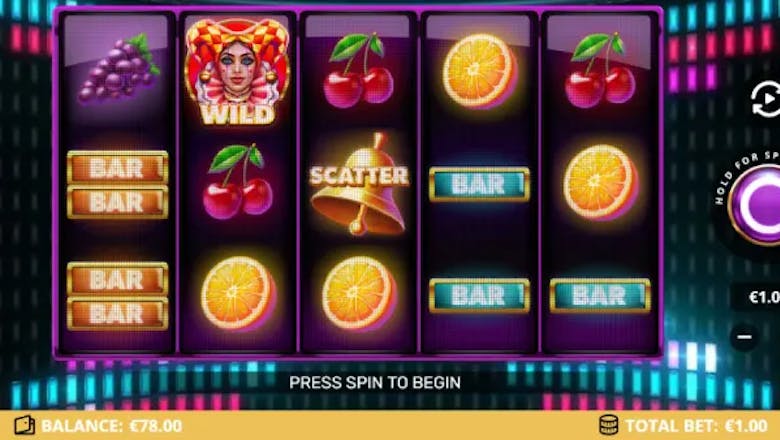Screen dimensions: 780x440
Task: Click the cherries symbol on the fifth reel
Action: tap(600, 70)
